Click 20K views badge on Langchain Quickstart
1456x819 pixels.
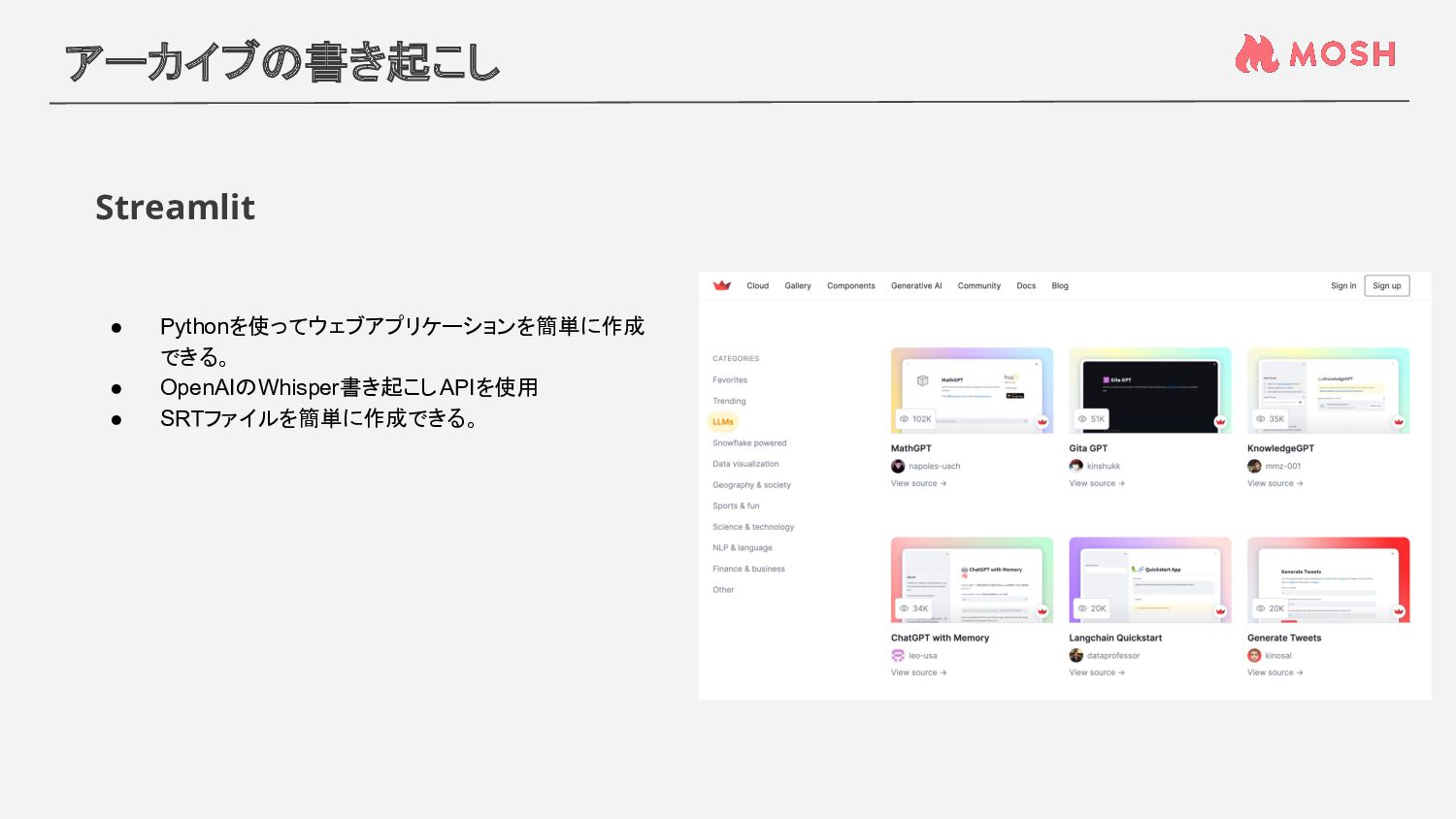click(1091, 608)
